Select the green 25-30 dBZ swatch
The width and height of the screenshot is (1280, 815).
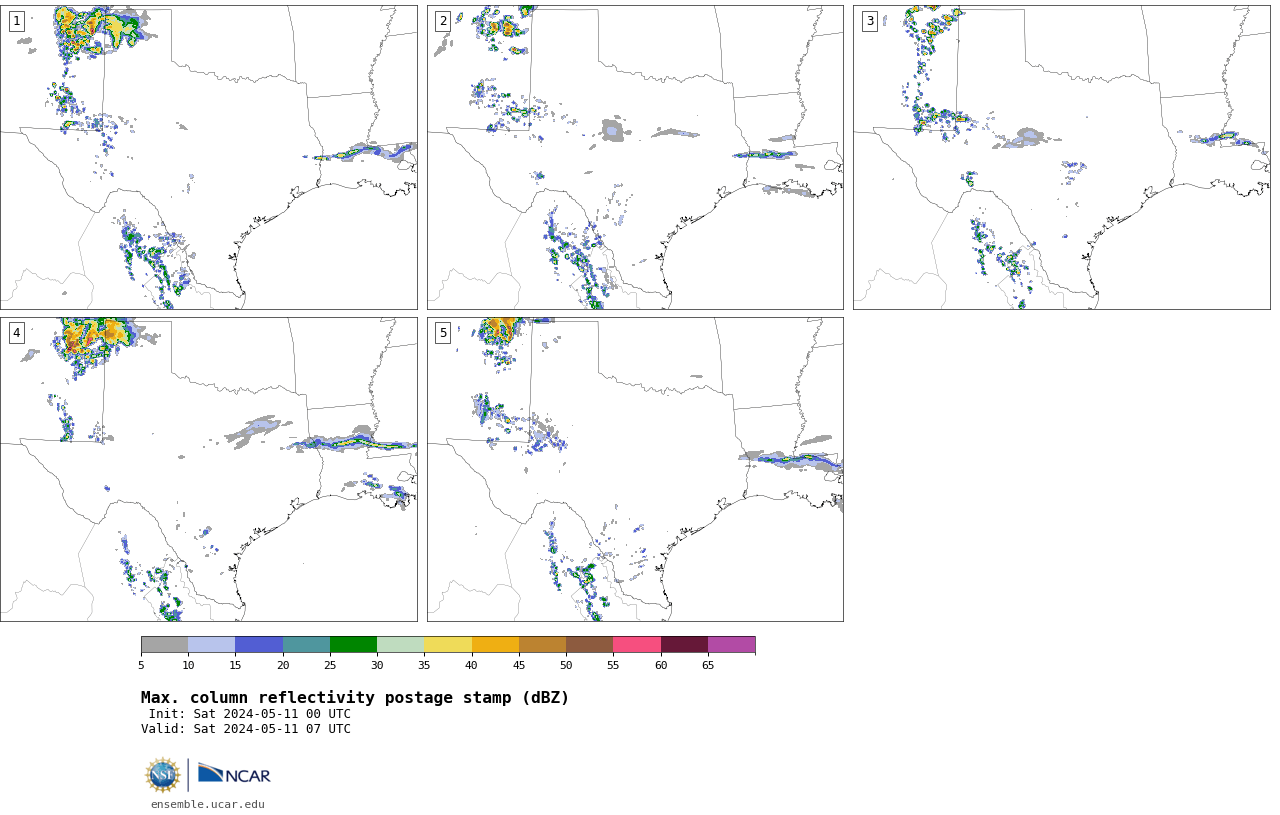click(353, 644)
